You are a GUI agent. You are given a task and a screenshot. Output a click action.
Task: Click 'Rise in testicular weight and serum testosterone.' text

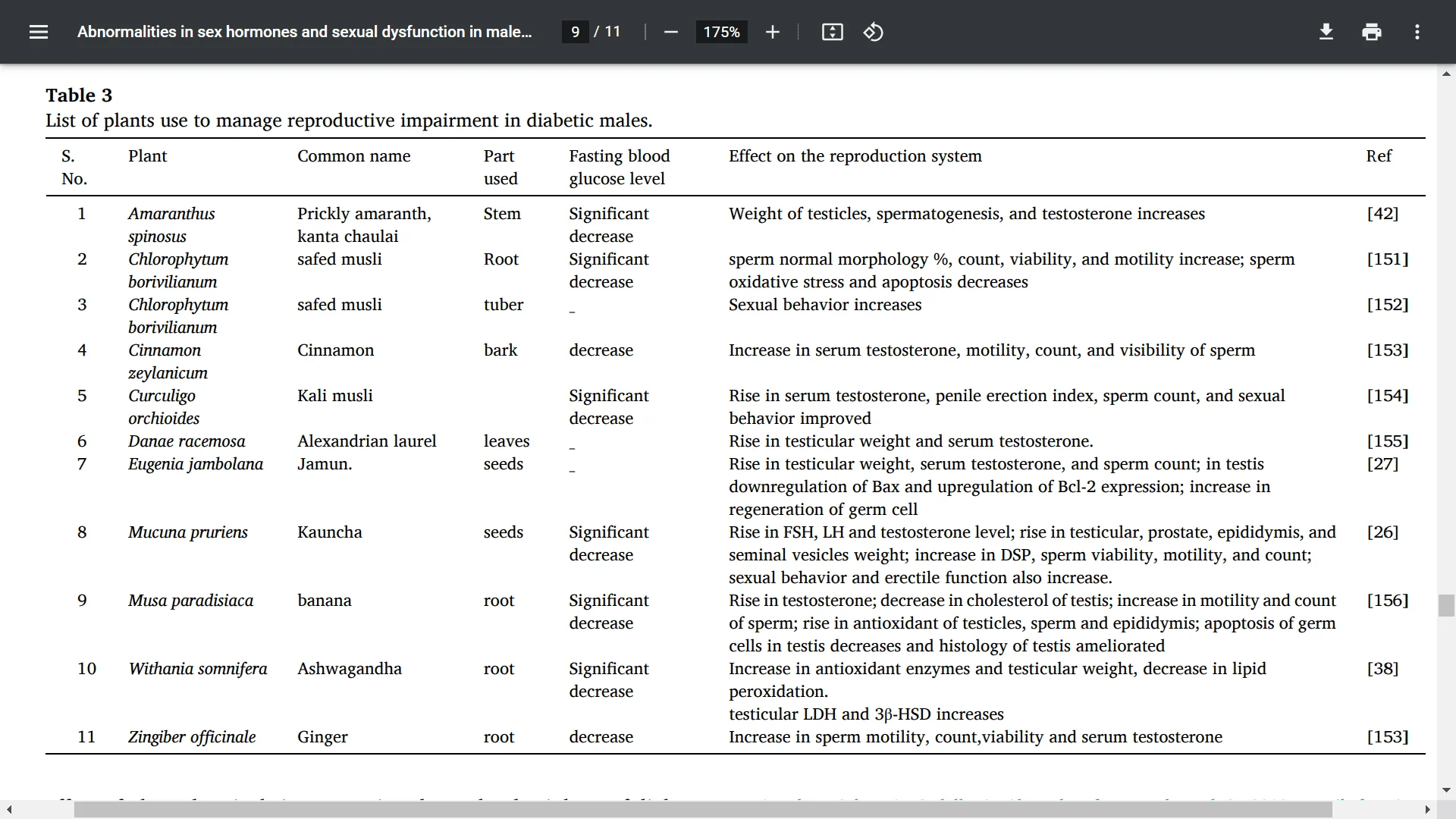[x=911, y=441]
